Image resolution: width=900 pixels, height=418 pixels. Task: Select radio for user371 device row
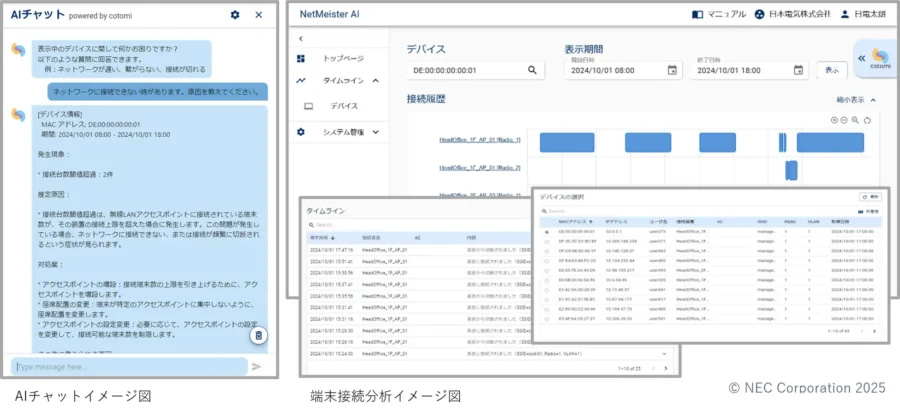(x=546, y=242)
